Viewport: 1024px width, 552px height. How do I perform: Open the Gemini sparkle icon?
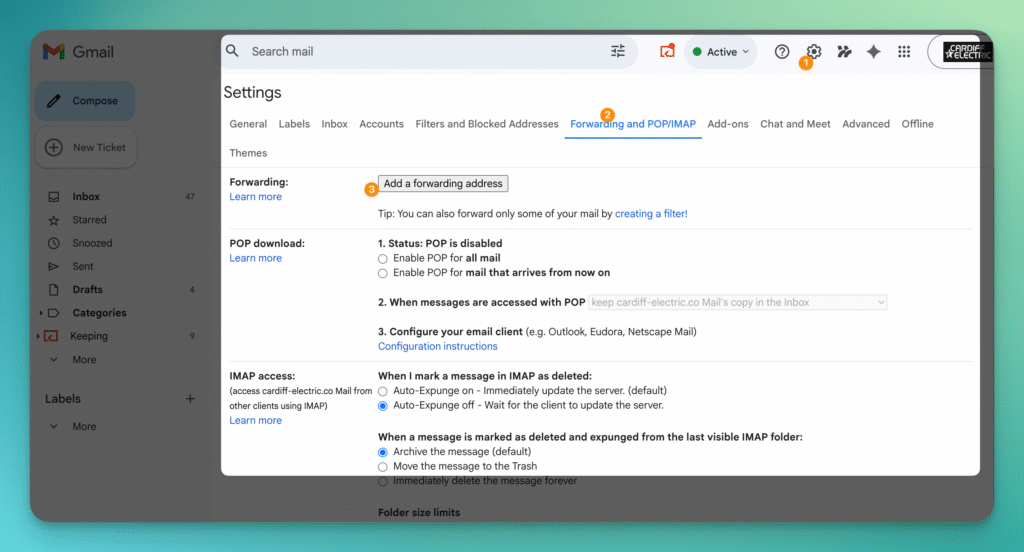(873, 52)
